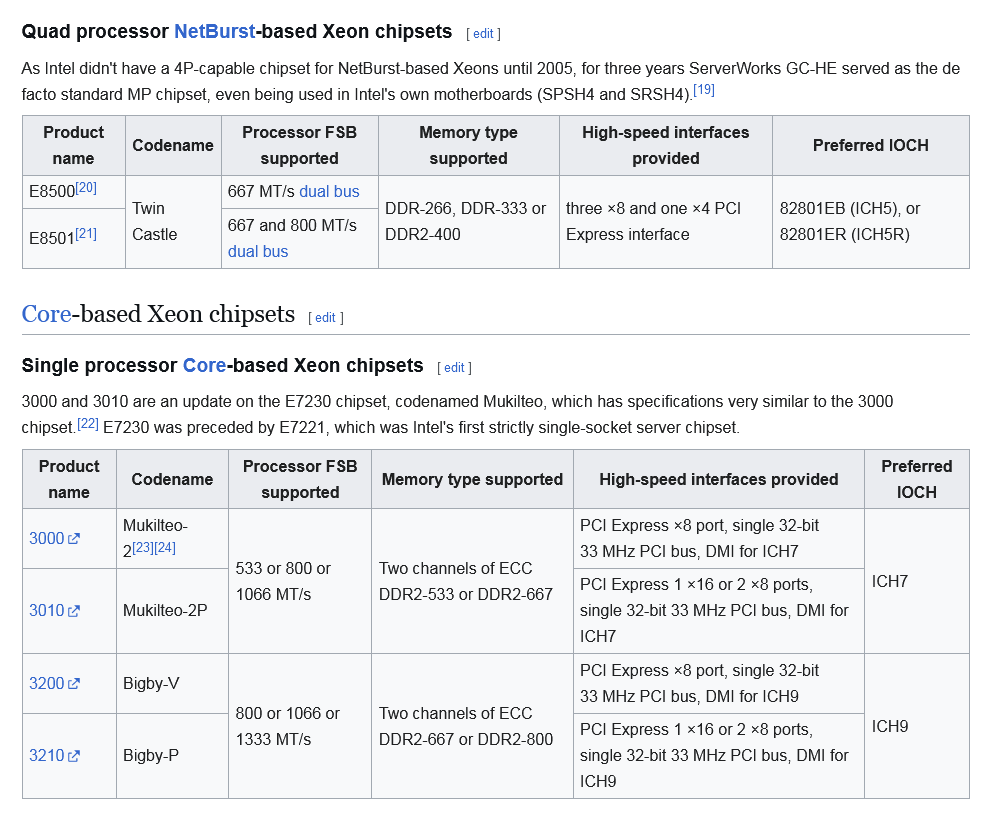Click the 3010 row high-speed interfaces cell ending in ICH7
Screen dimensions: 991x818
coord(719,611)
